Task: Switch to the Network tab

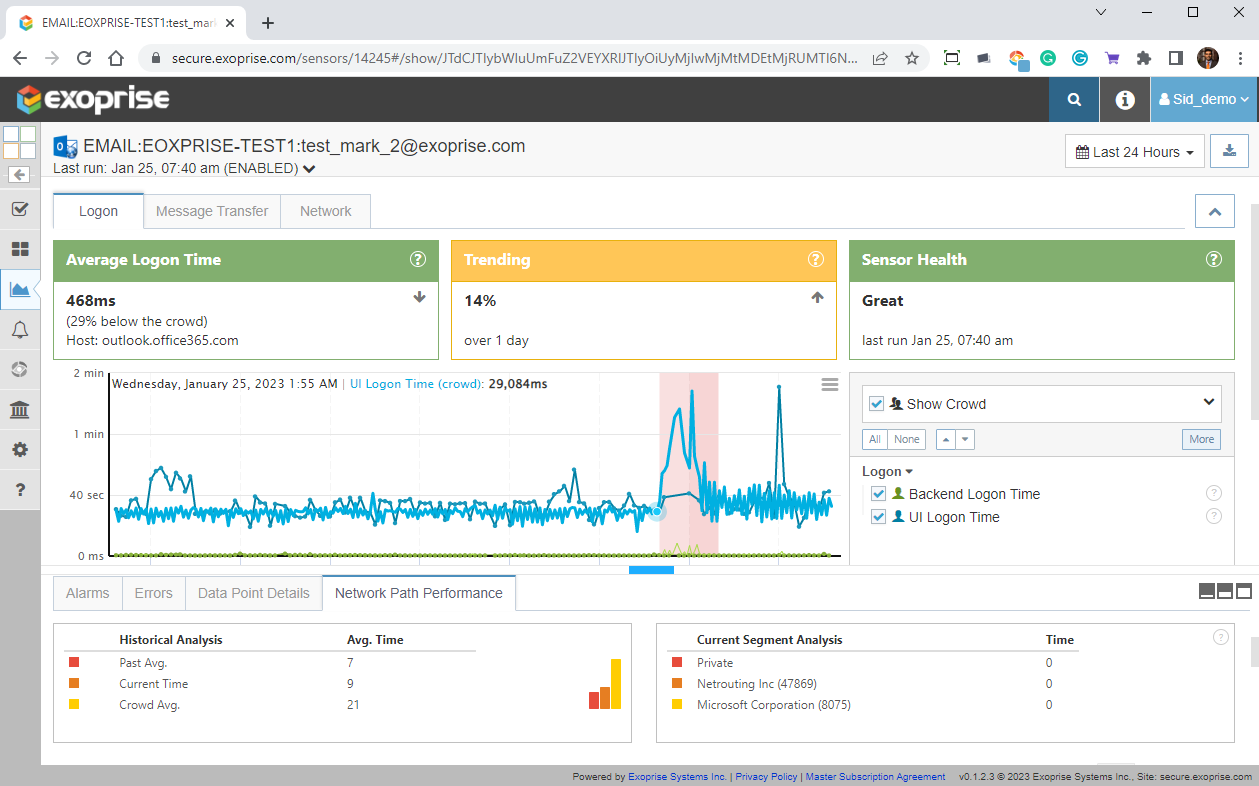Action: tap(326, 211)
